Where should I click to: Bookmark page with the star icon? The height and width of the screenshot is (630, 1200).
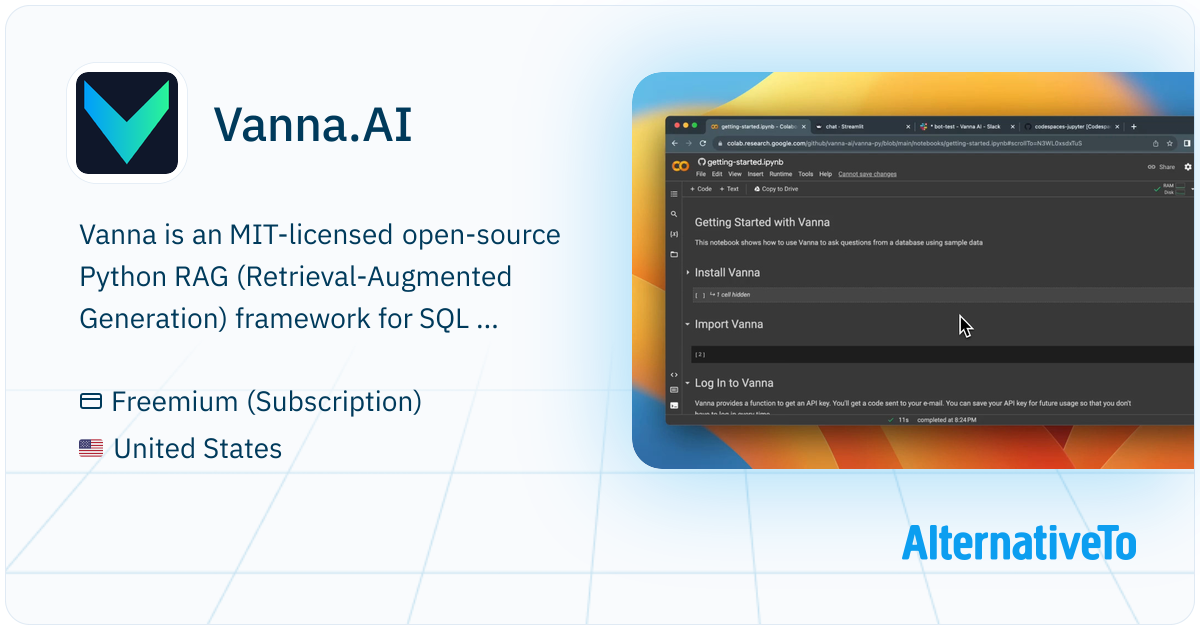tap(1170, 143)
